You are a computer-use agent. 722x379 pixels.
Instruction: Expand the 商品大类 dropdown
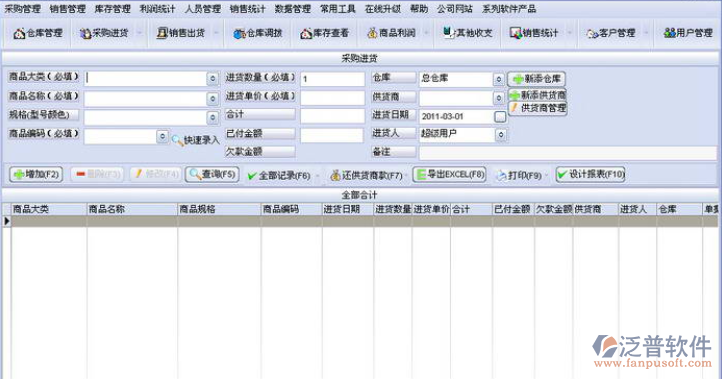[x=213, y=79]
